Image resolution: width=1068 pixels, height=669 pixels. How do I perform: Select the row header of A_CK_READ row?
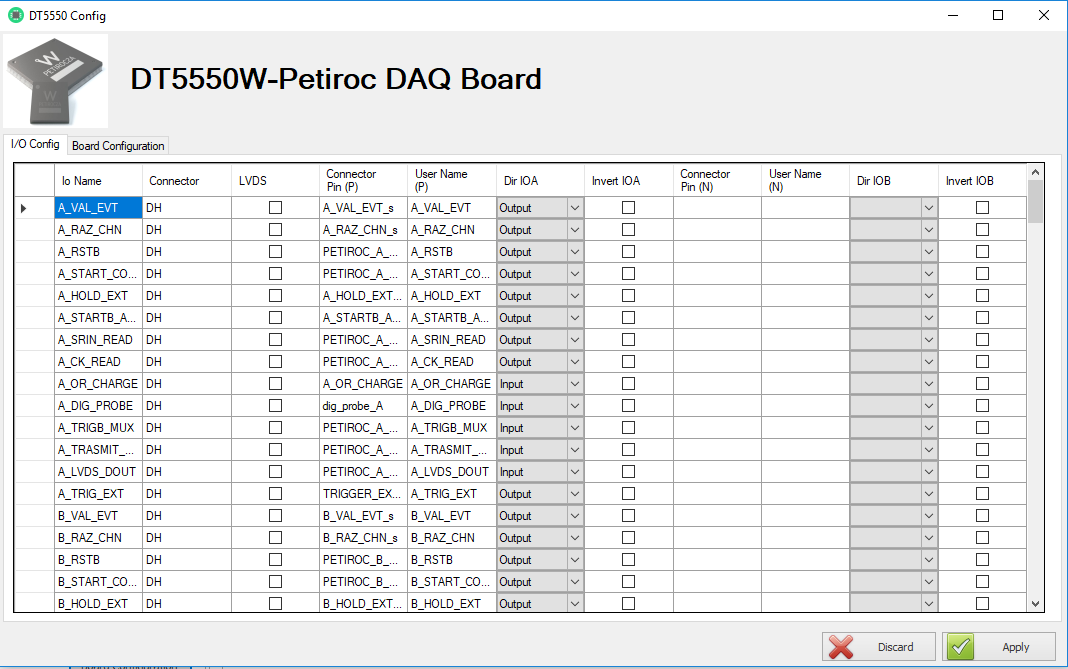(34, 362)
